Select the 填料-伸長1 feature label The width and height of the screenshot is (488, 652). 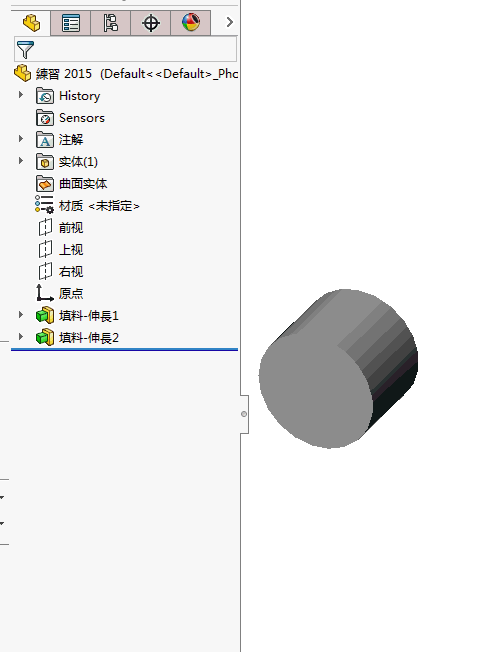point(89,316)
